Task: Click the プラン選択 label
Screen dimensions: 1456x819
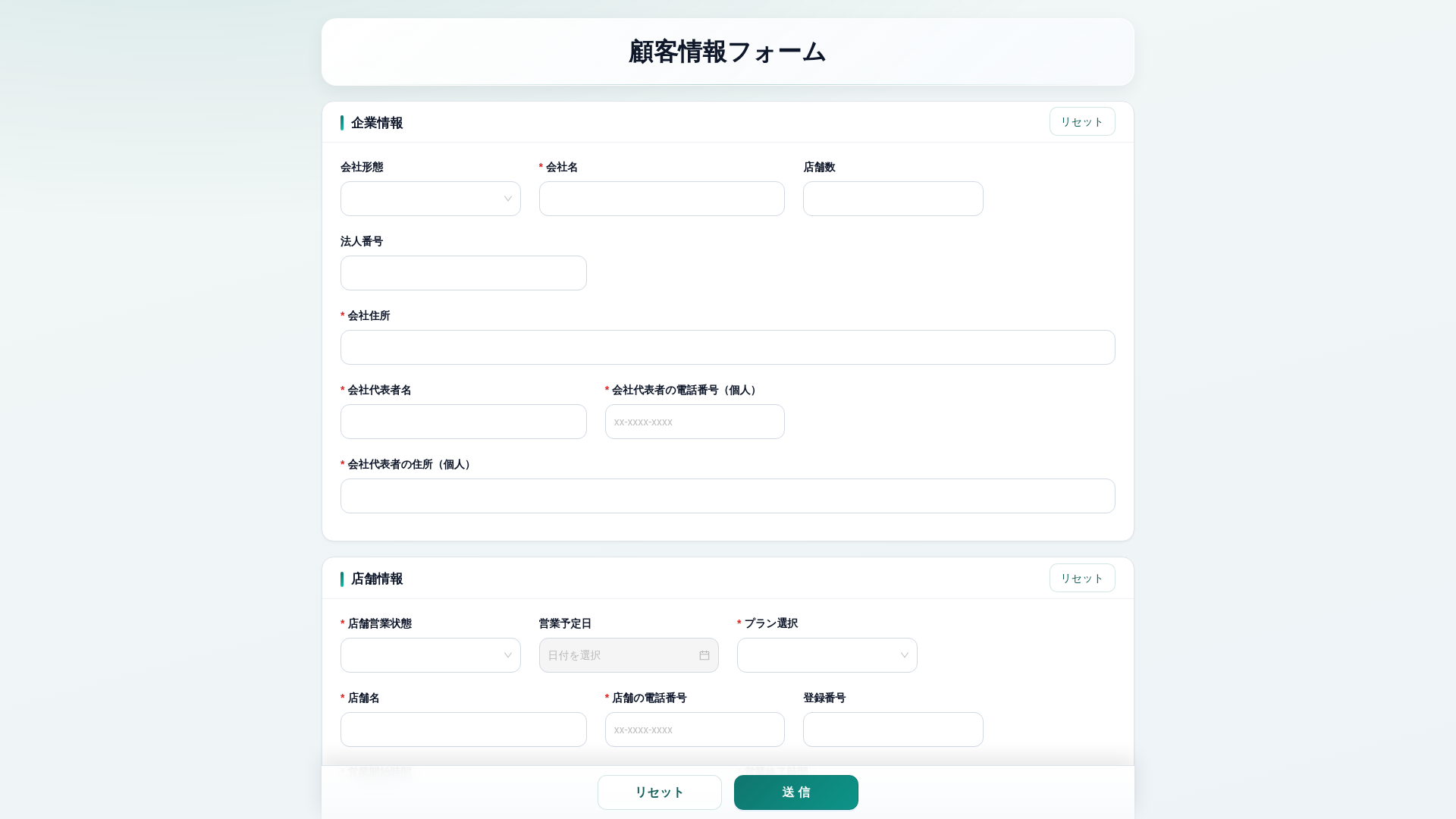Action: 770,623
